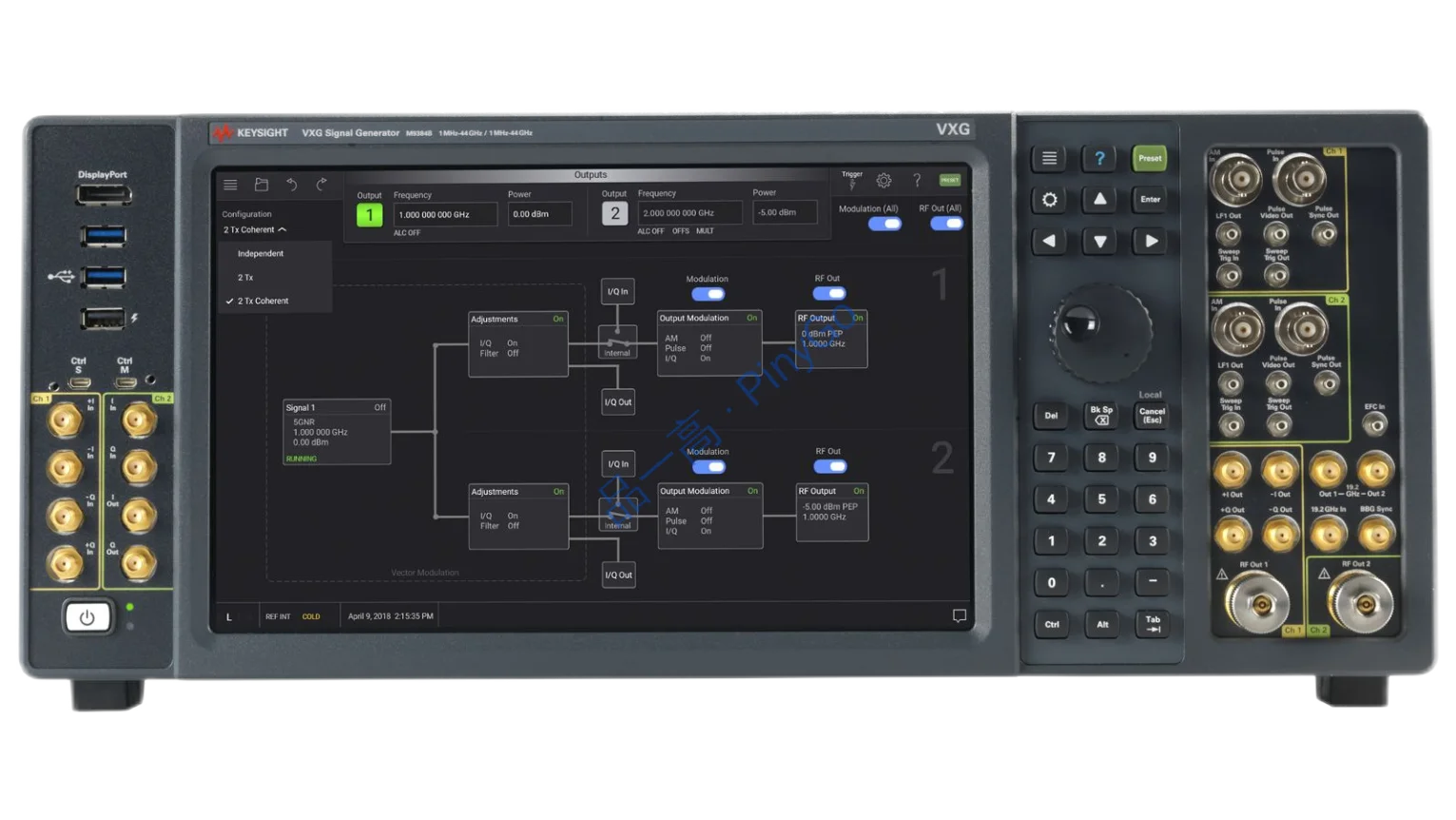The image size is (1456, 820).
Task: Push the numeric 0 key
Action: tap(1050, 582)
